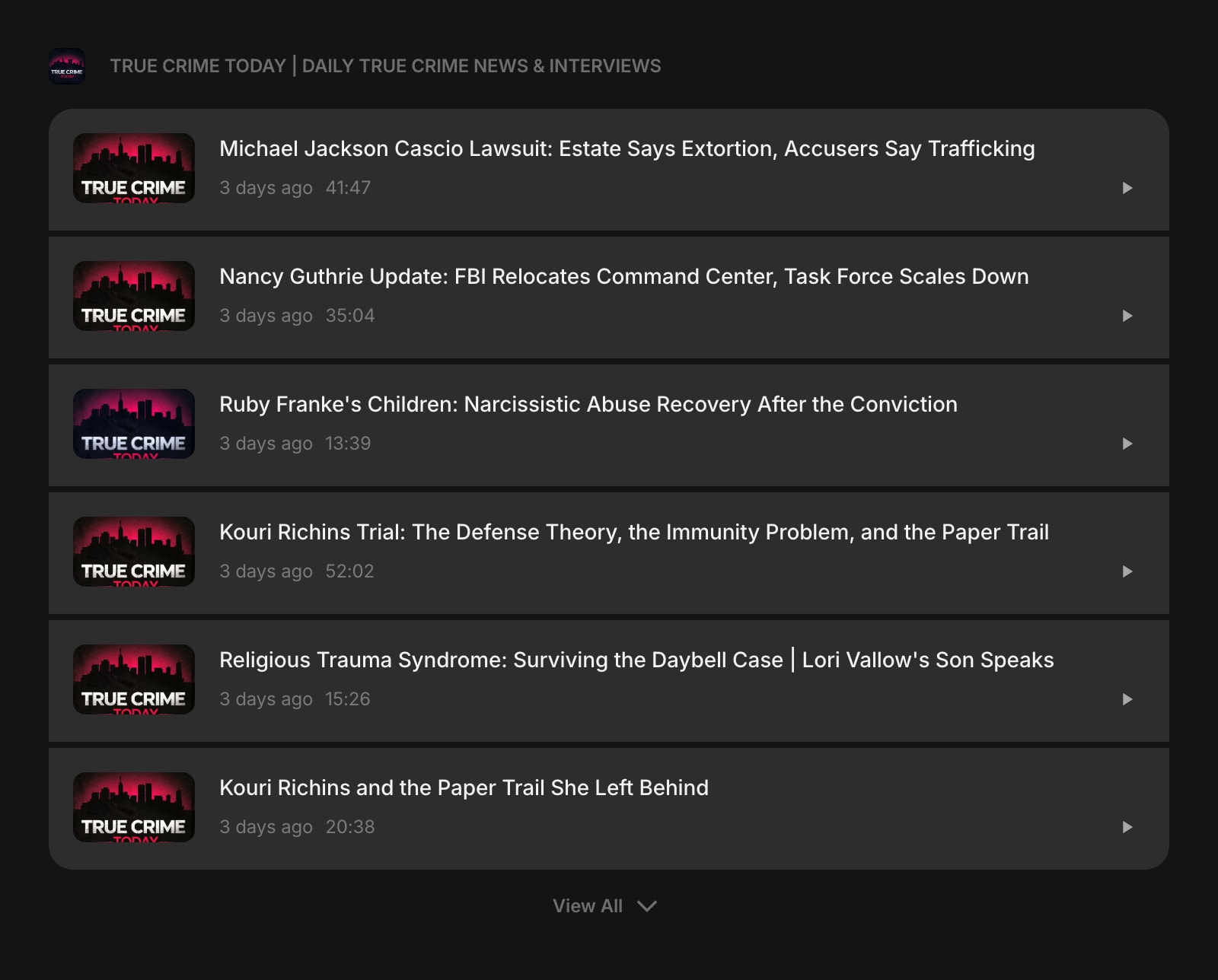1218x980 pixels.
Task: Play Kouri Richins Paper Trail She Left Behind
Action: click(1127, 827)
